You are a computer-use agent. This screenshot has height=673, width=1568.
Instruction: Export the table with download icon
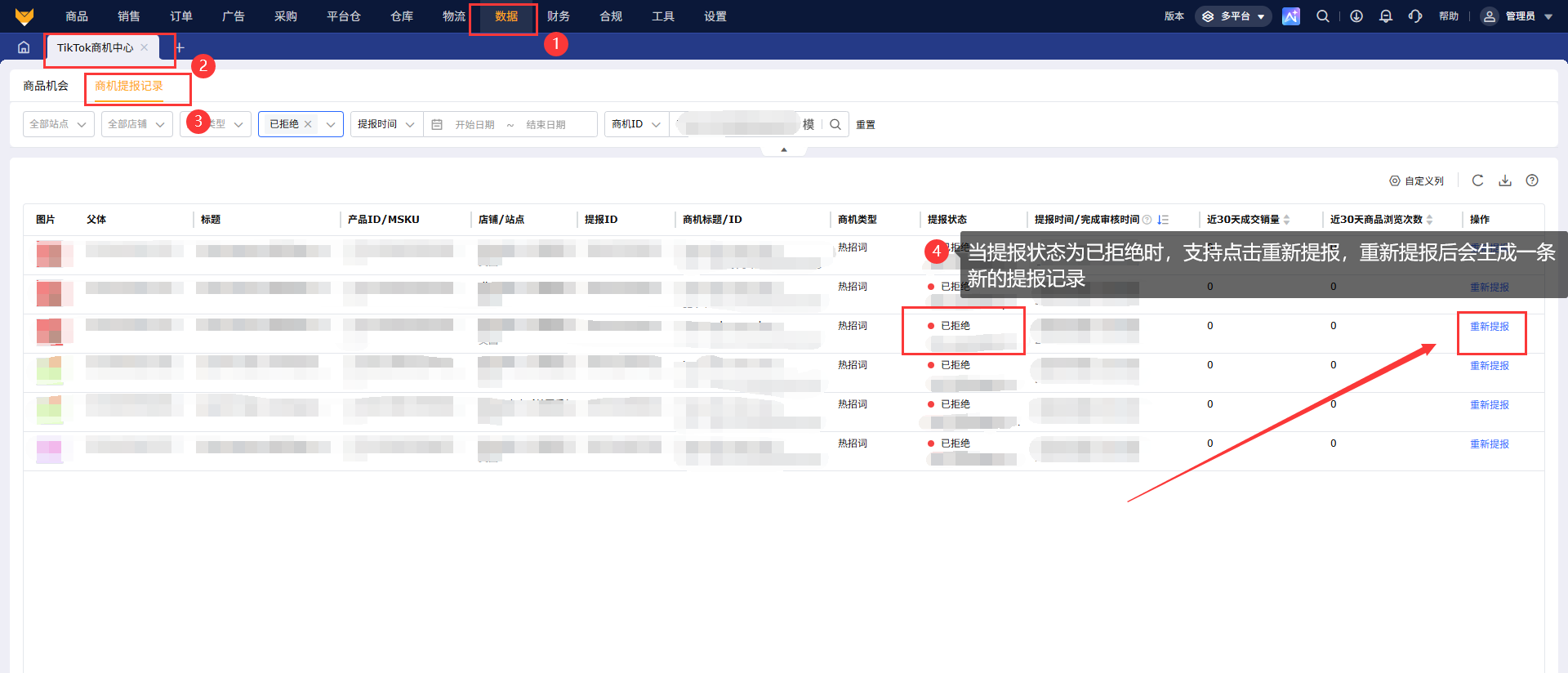(x=1505, y=181)
